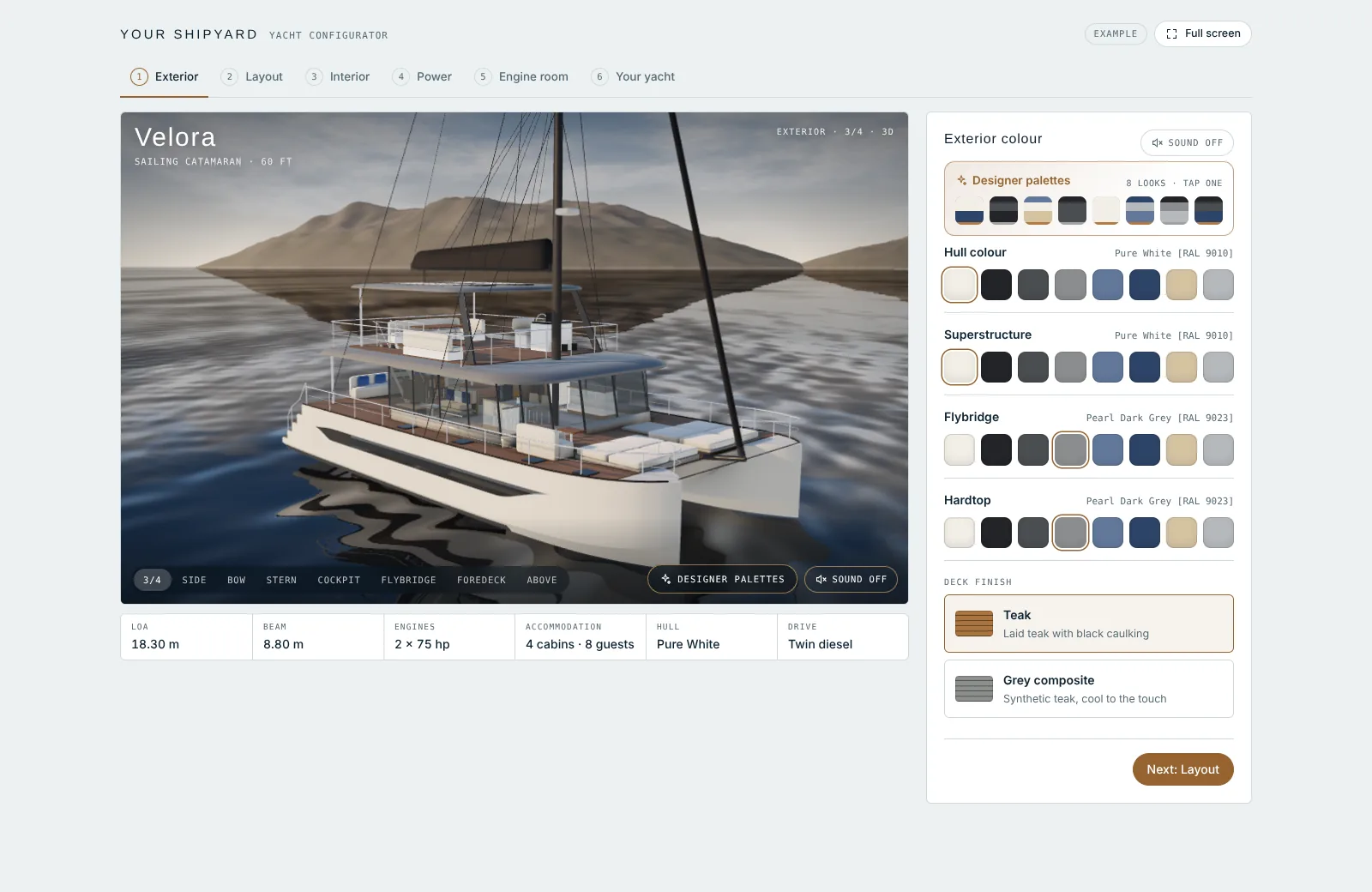Set Flybridge to white swatch
This screenshot has height=892, width=1372.
point(960,449)
